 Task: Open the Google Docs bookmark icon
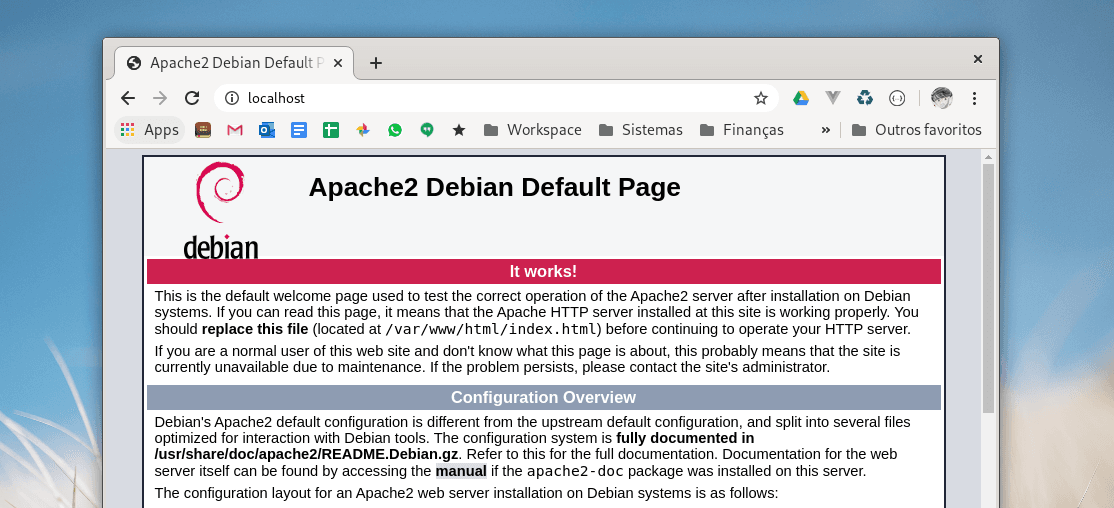coord(299,130)
